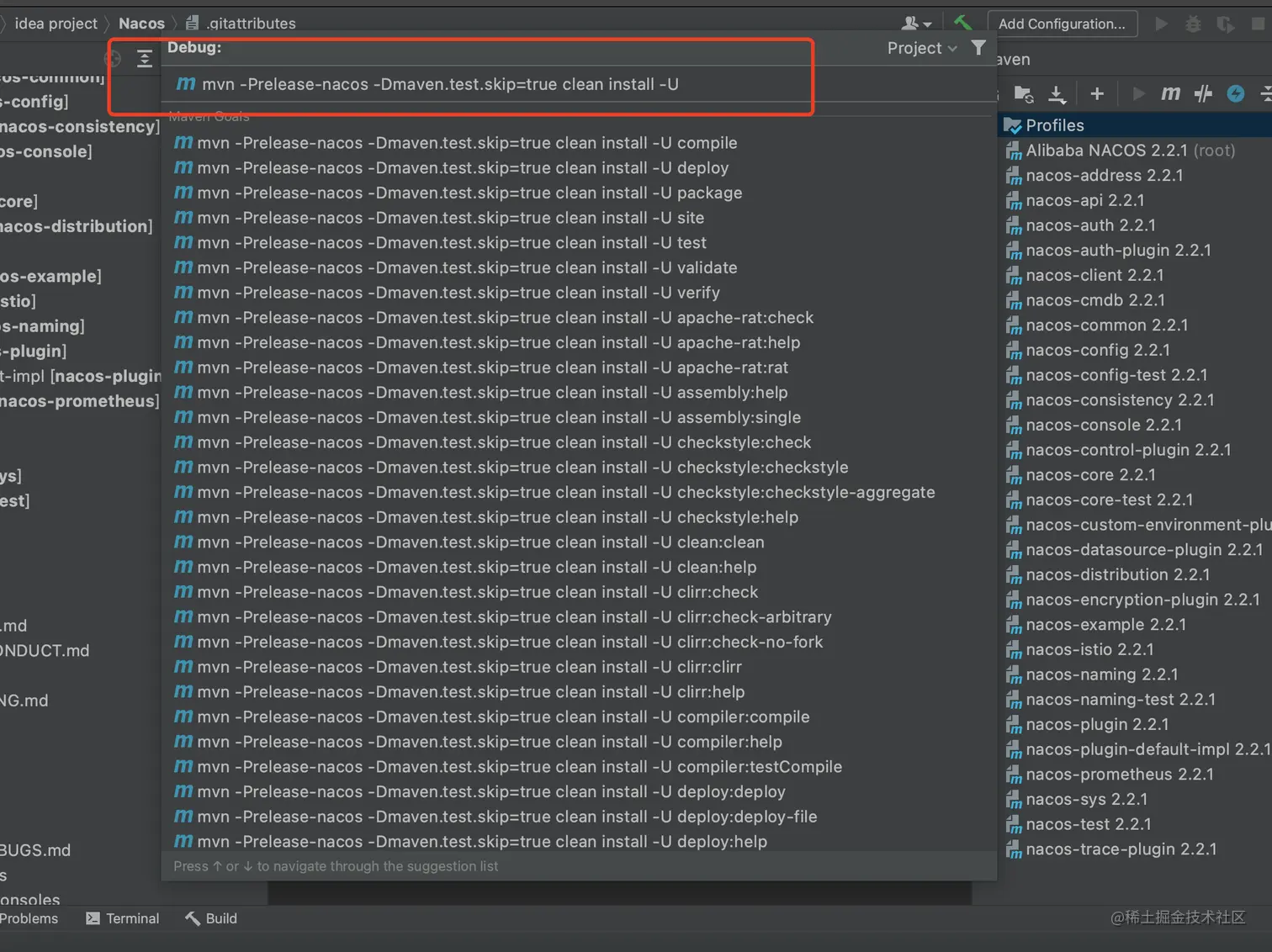Image resolution: width=1272 pixels, height=952 pixels.
Task: Choose the 'assembly:single' suggestion
Action: coord(579,417)
